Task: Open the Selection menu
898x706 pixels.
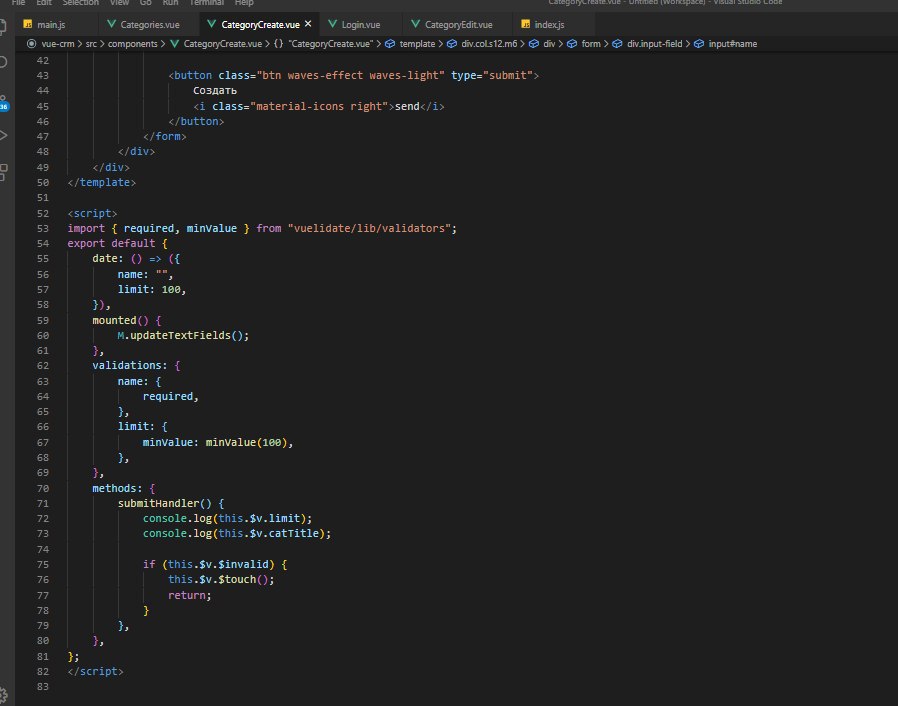Action: click(x=80, y=3)
